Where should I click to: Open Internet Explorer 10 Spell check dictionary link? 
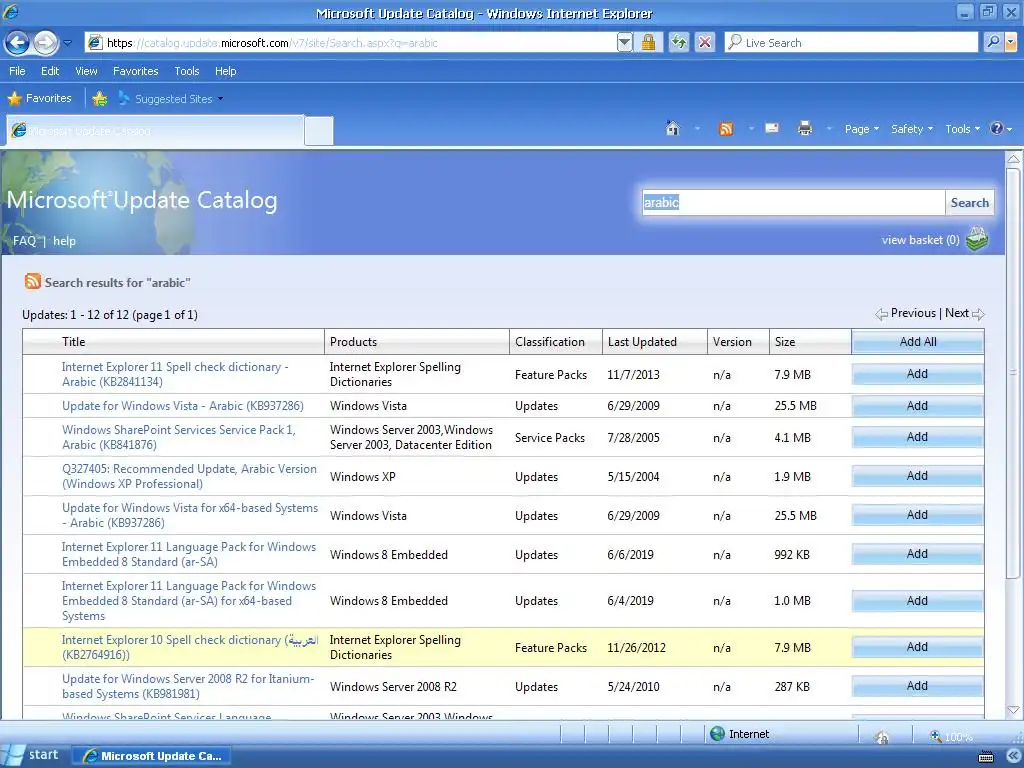point(190,647)
